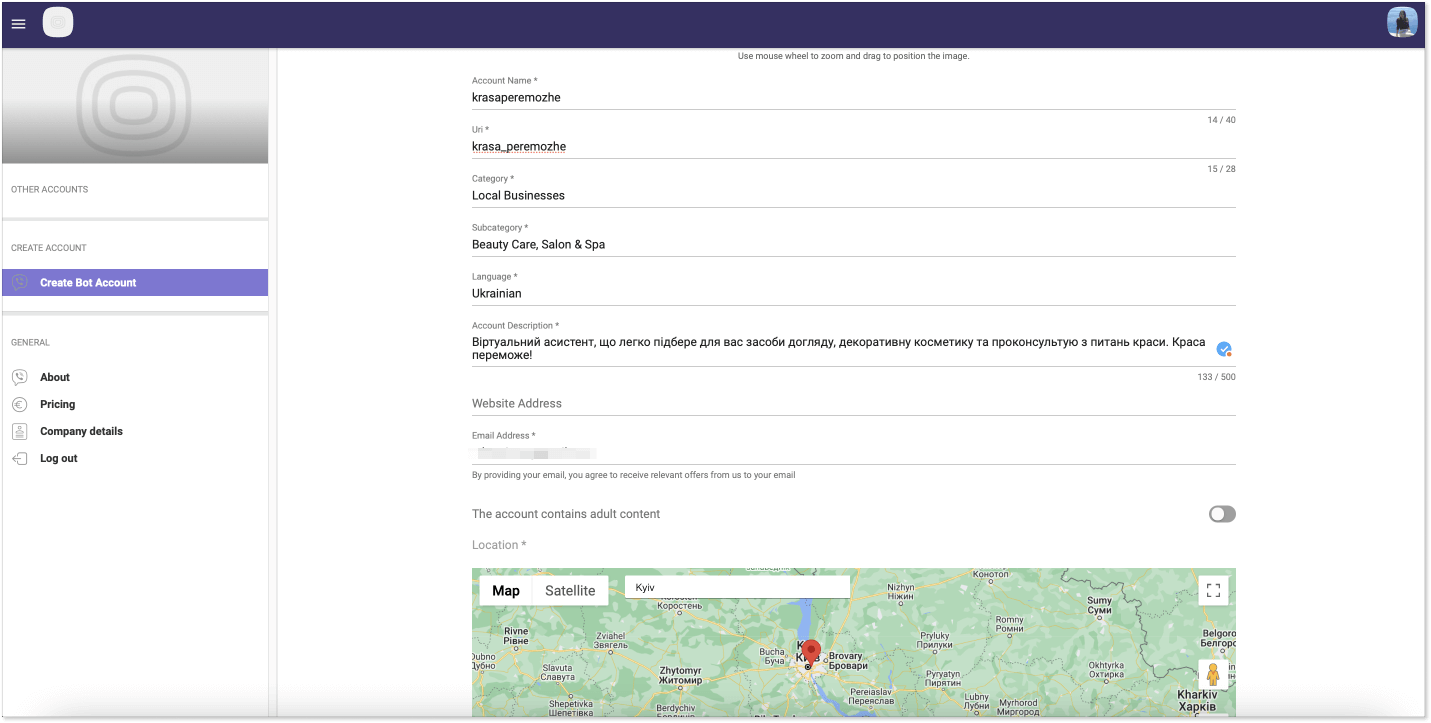Click the Uri input field
This screenshot has height=723, width=1431.
coord(853,147)
